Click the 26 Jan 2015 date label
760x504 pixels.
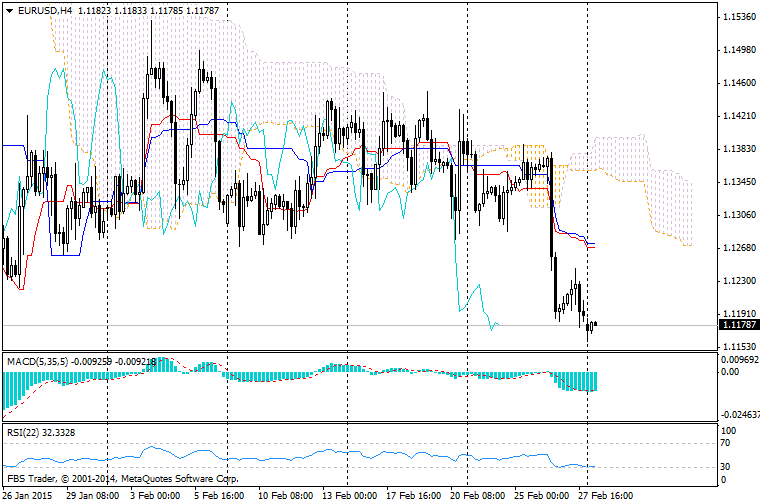27,496
